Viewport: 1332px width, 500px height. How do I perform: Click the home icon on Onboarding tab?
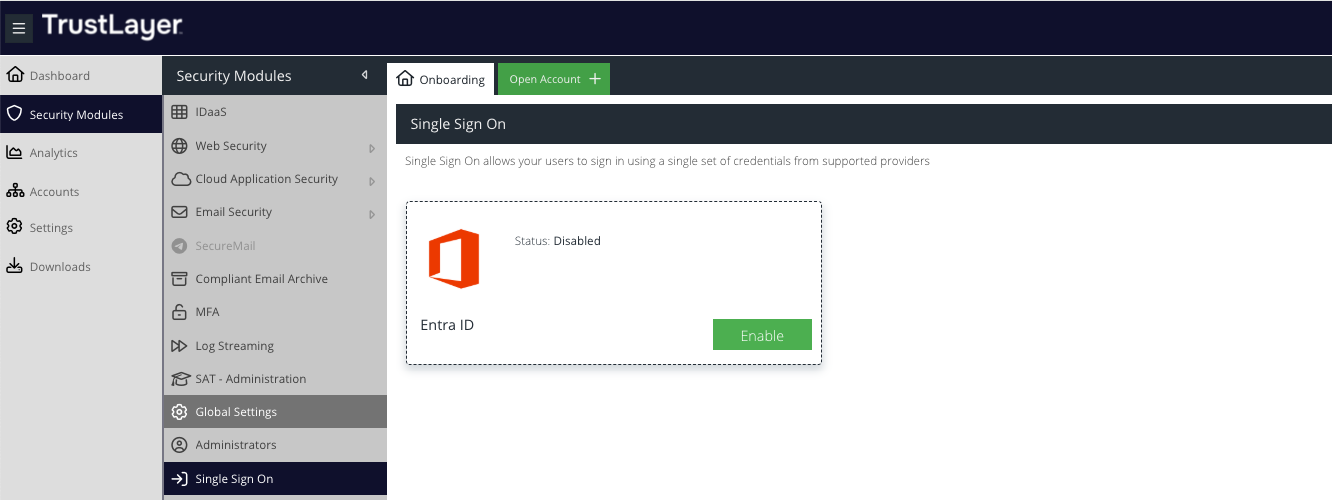tap(405, 79)
